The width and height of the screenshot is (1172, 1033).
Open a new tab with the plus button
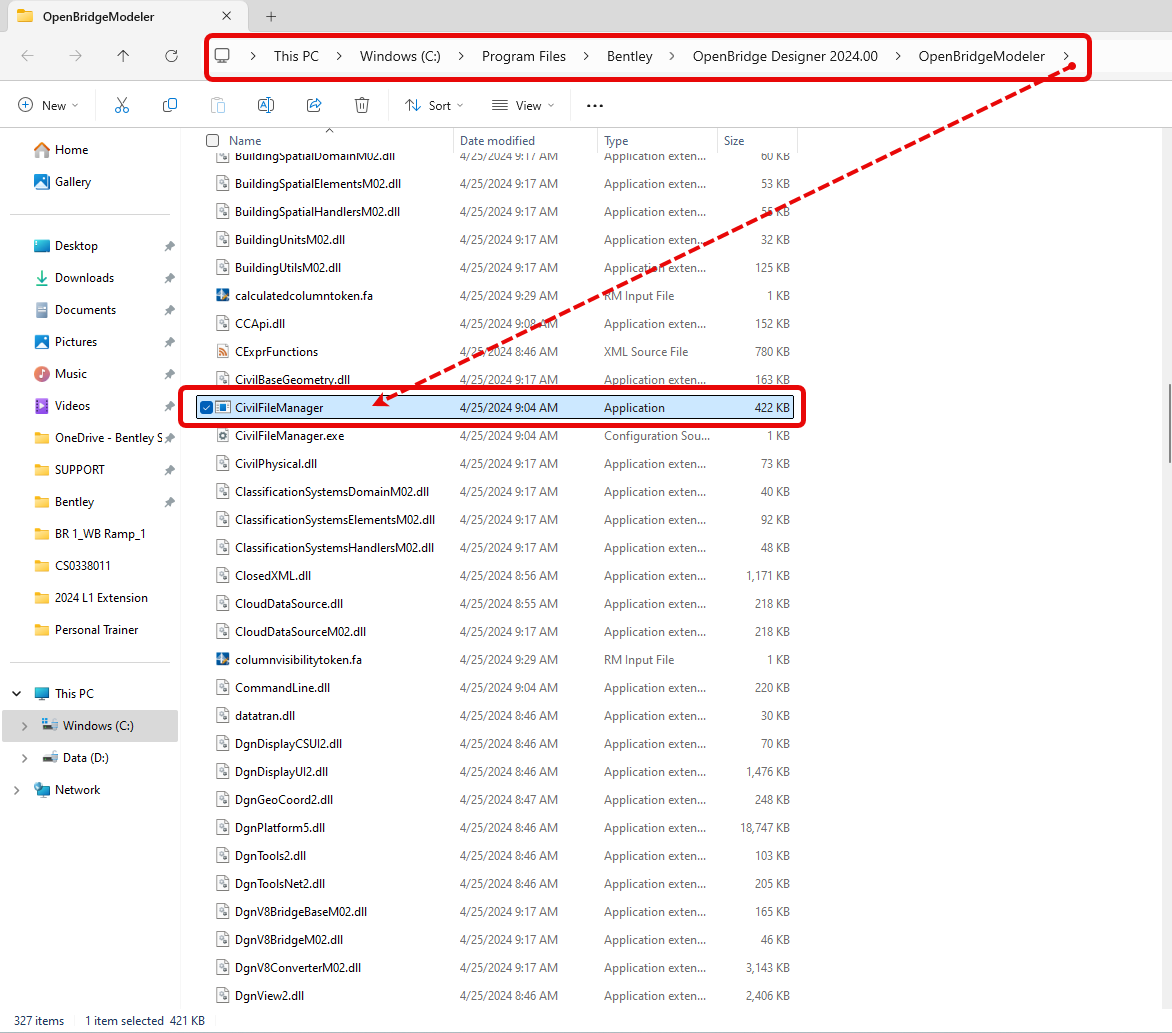271,16
